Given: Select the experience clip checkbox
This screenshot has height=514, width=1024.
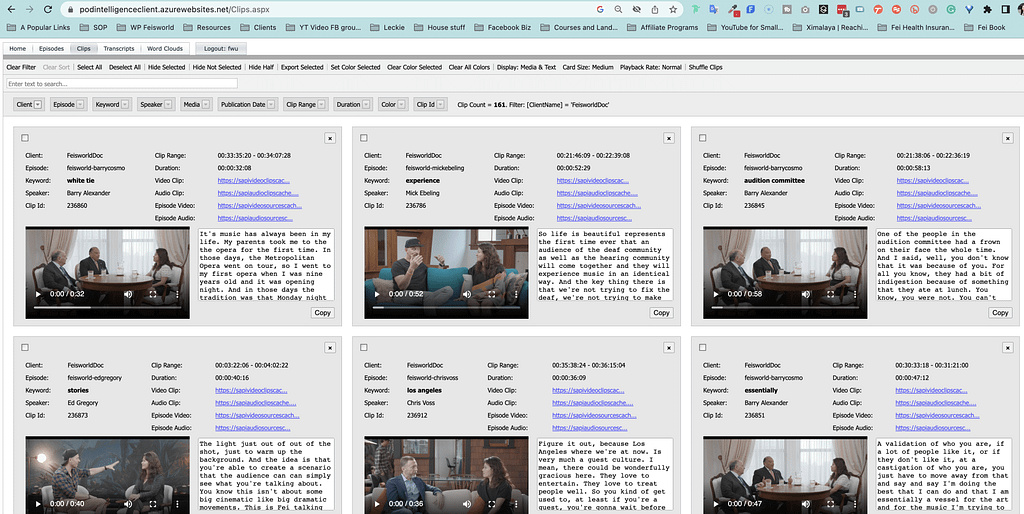Looking at the screenshot, I should click(x=364, y=138).
